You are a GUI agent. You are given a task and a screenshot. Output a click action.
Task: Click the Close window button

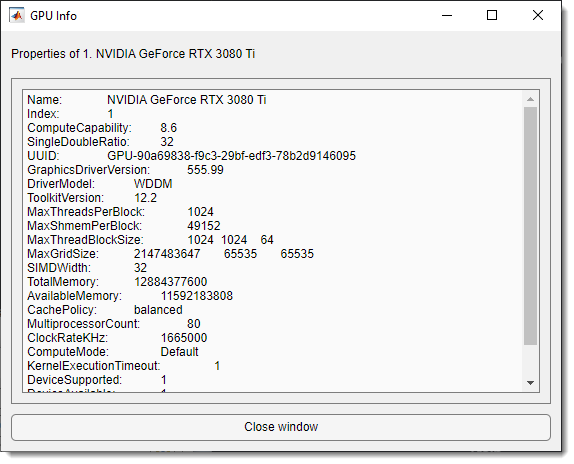[x=281, y=427]
